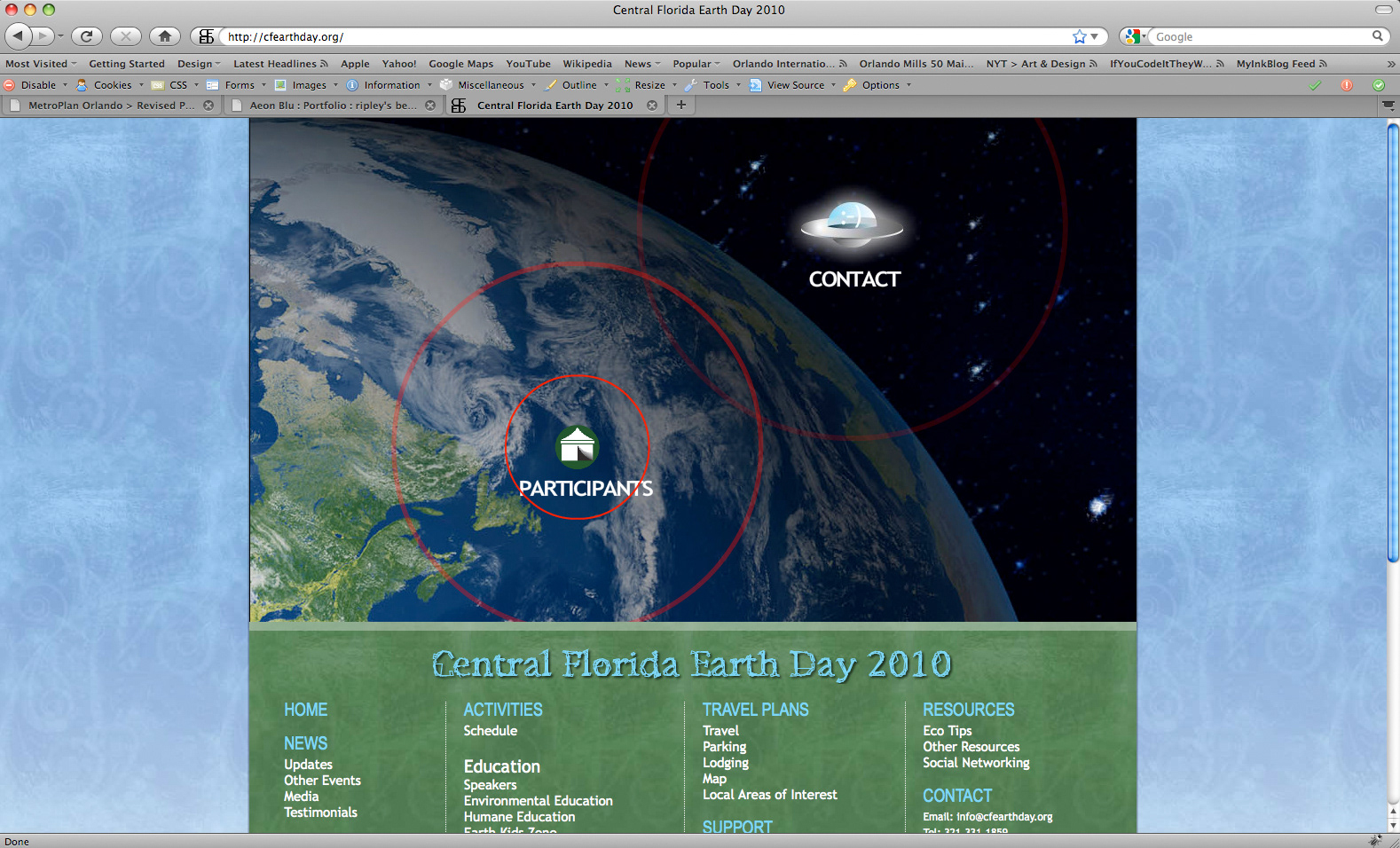
Task: Click the green circle JavaScript status icon
Action: pyautogui.click(x=1379, y=85)
